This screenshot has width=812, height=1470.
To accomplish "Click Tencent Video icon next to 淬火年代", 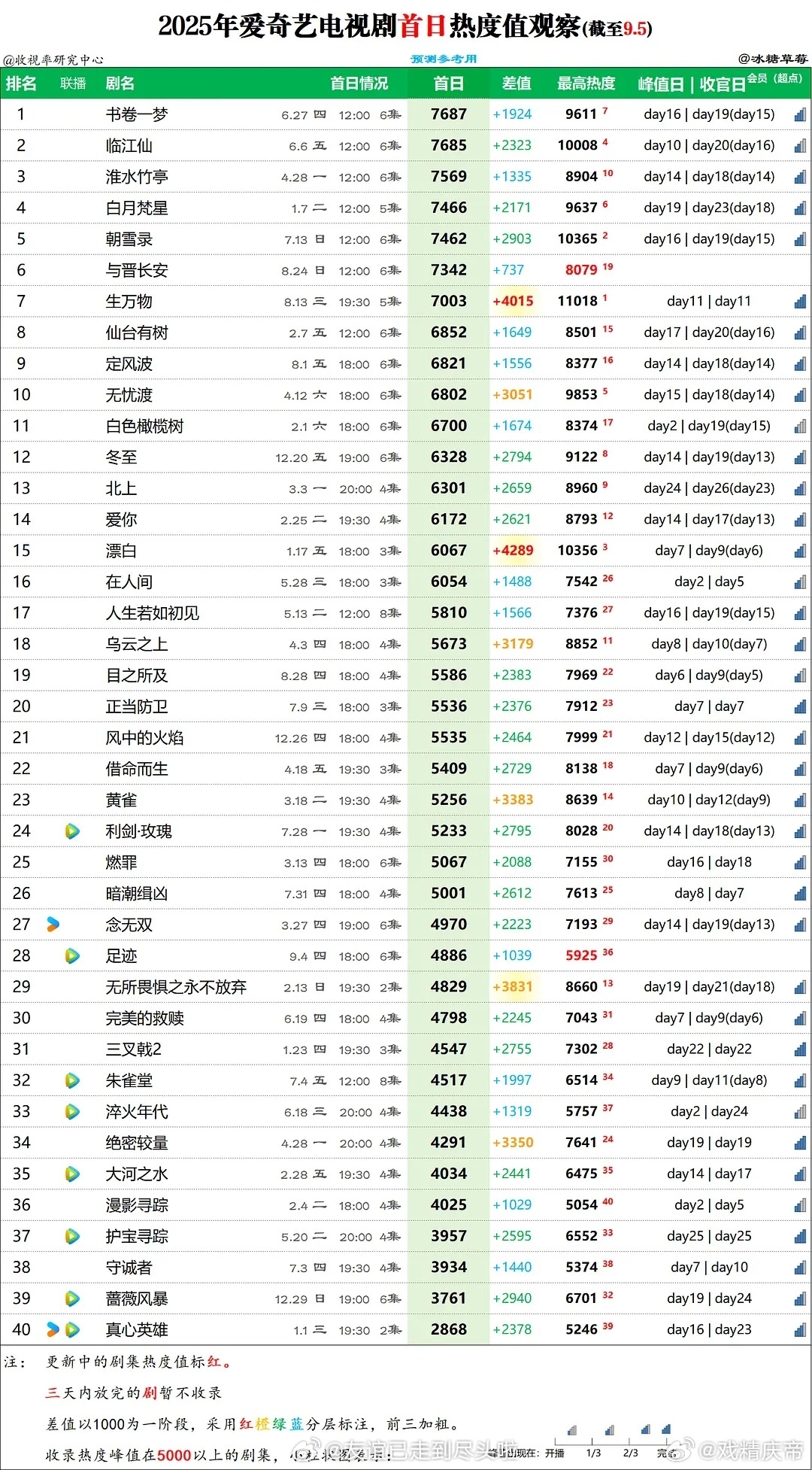I will click(72, 1111).
